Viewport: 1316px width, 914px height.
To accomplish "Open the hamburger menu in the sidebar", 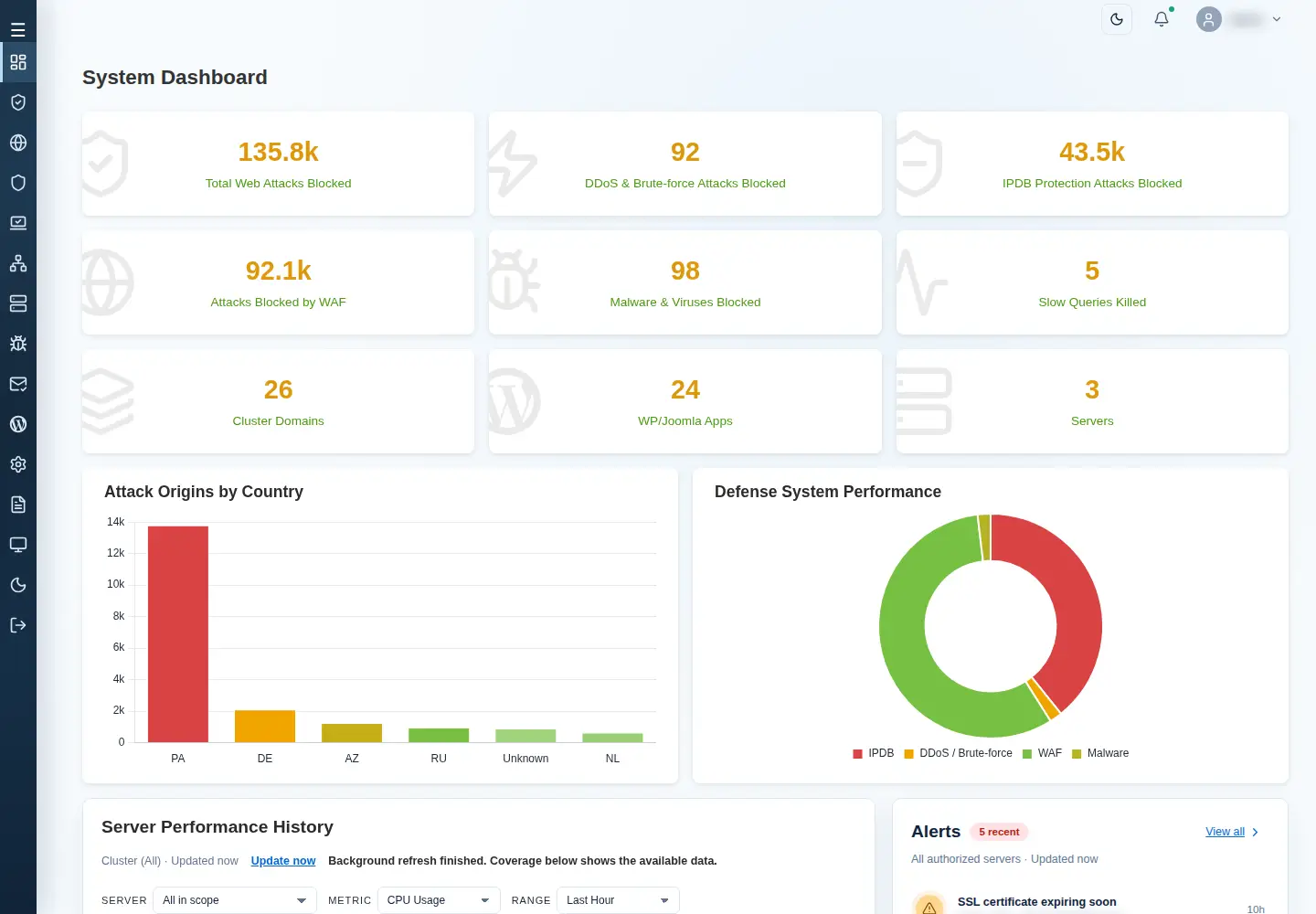I will coord(18,29).
